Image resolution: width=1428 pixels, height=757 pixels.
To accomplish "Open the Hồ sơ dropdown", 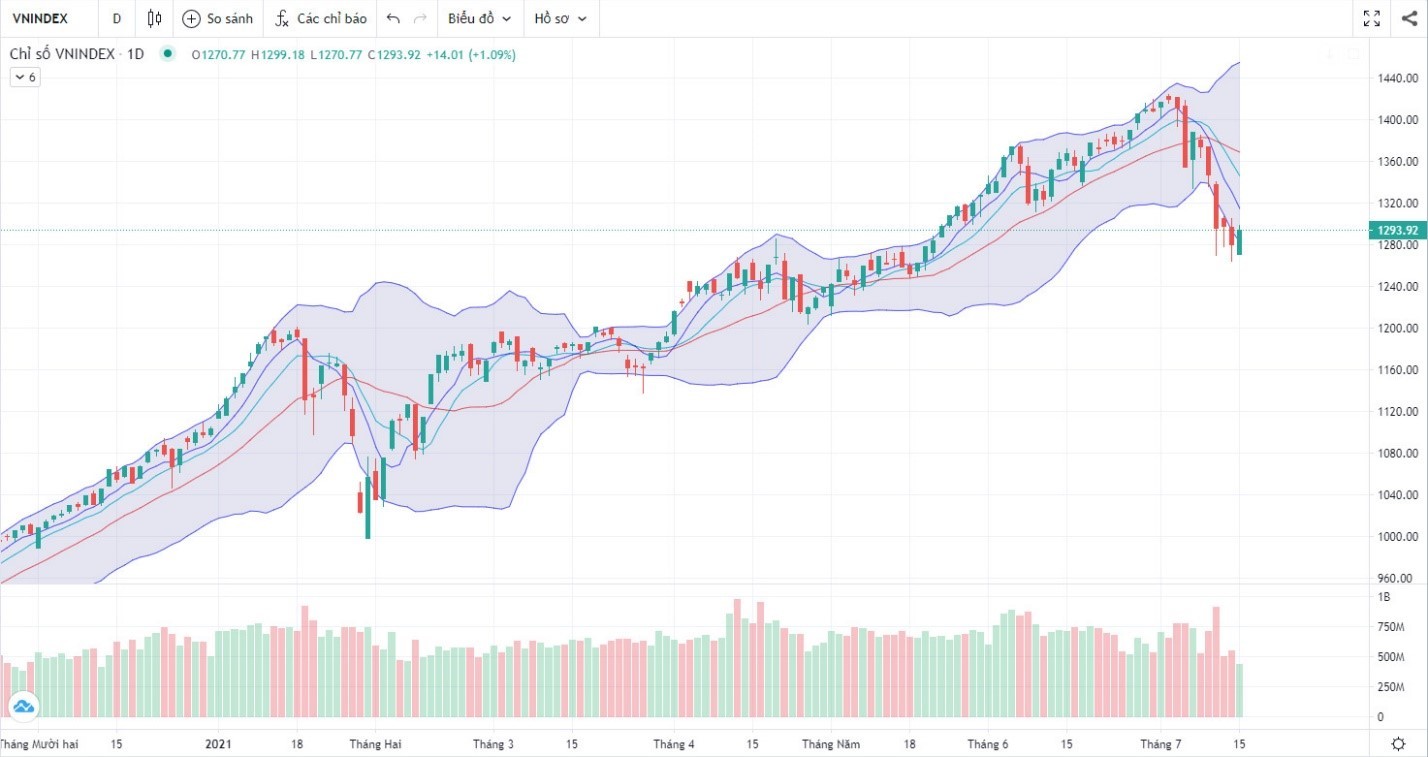I will tap(560, 19).
